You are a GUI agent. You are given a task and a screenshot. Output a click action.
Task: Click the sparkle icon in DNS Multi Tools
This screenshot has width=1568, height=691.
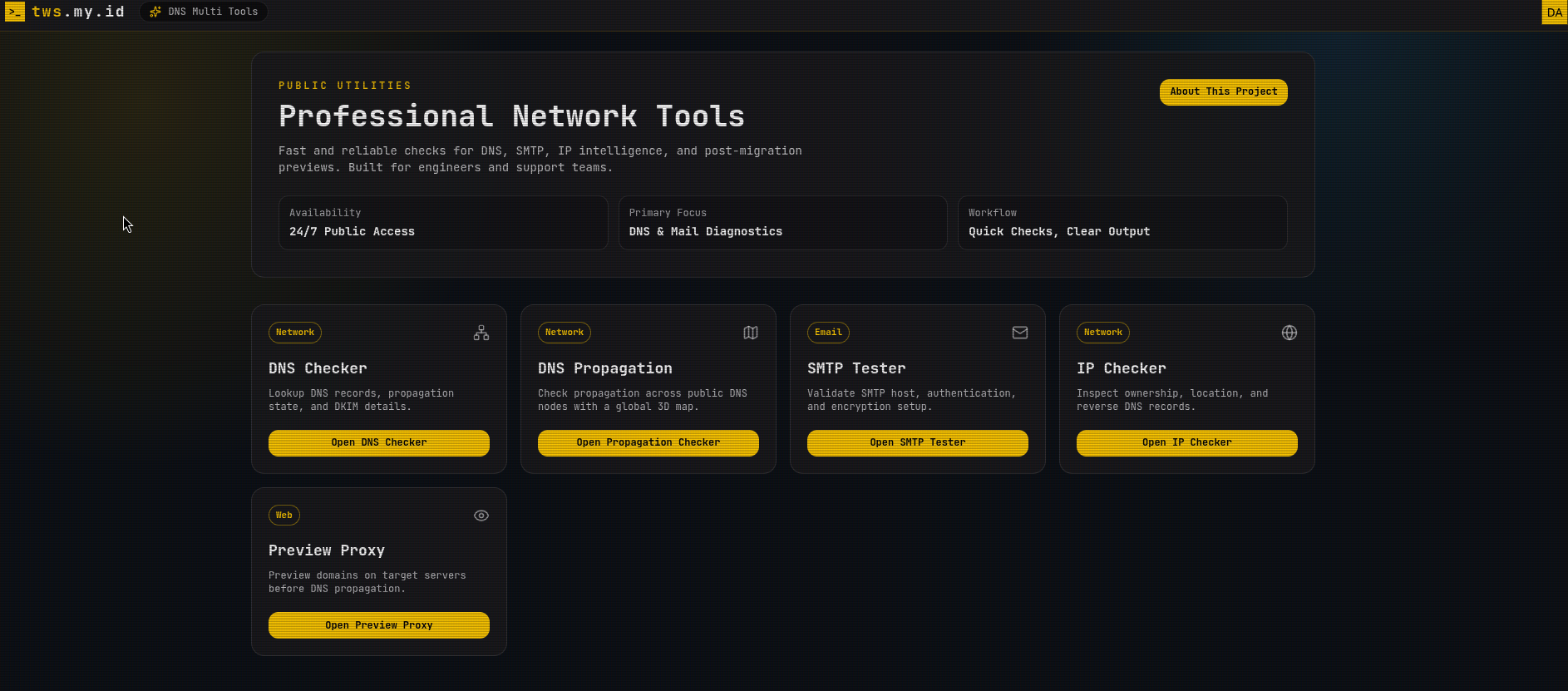click(155, 12)
